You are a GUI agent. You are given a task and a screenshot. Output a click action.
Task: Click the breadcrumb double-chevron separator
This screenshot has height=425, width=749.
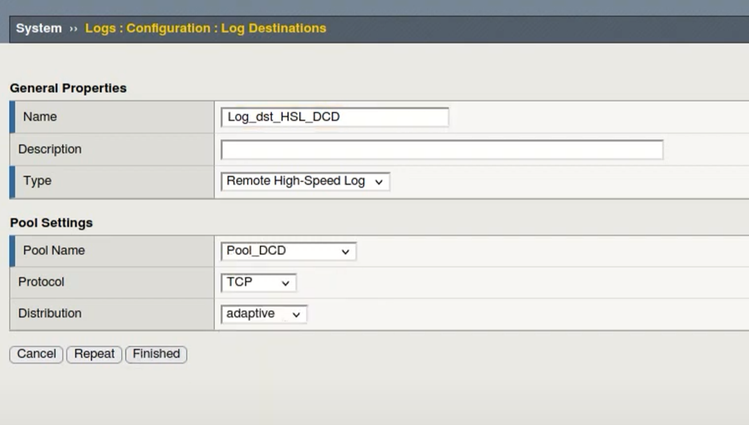tap(74, 29)
